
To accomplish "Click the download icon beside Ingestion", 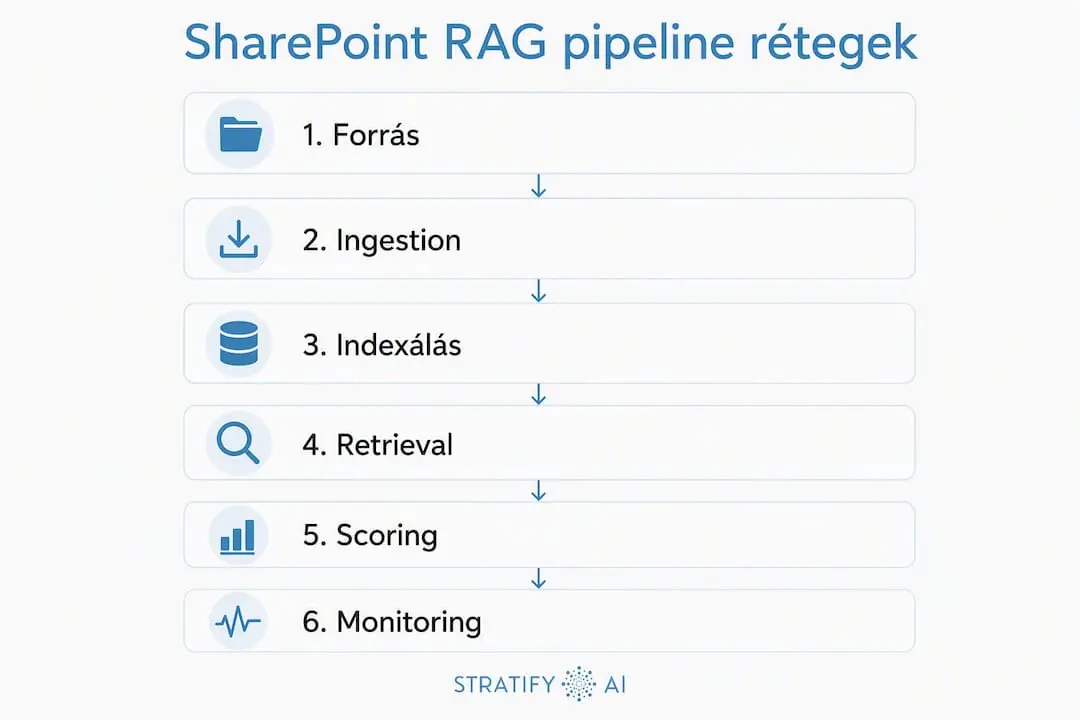I will click(238, 239).
